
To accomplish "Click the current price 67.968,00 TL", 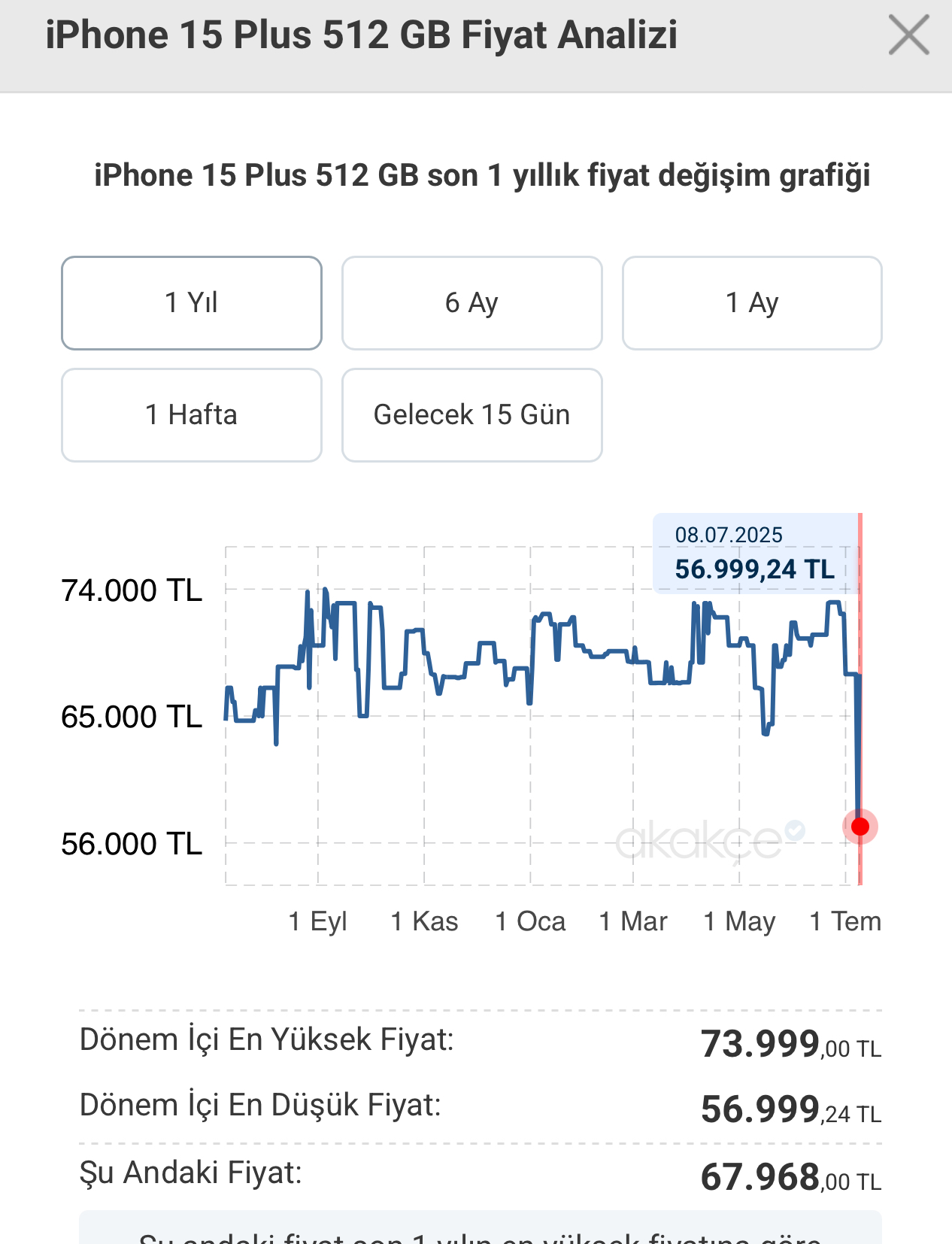I will (x=791, y=1177).
